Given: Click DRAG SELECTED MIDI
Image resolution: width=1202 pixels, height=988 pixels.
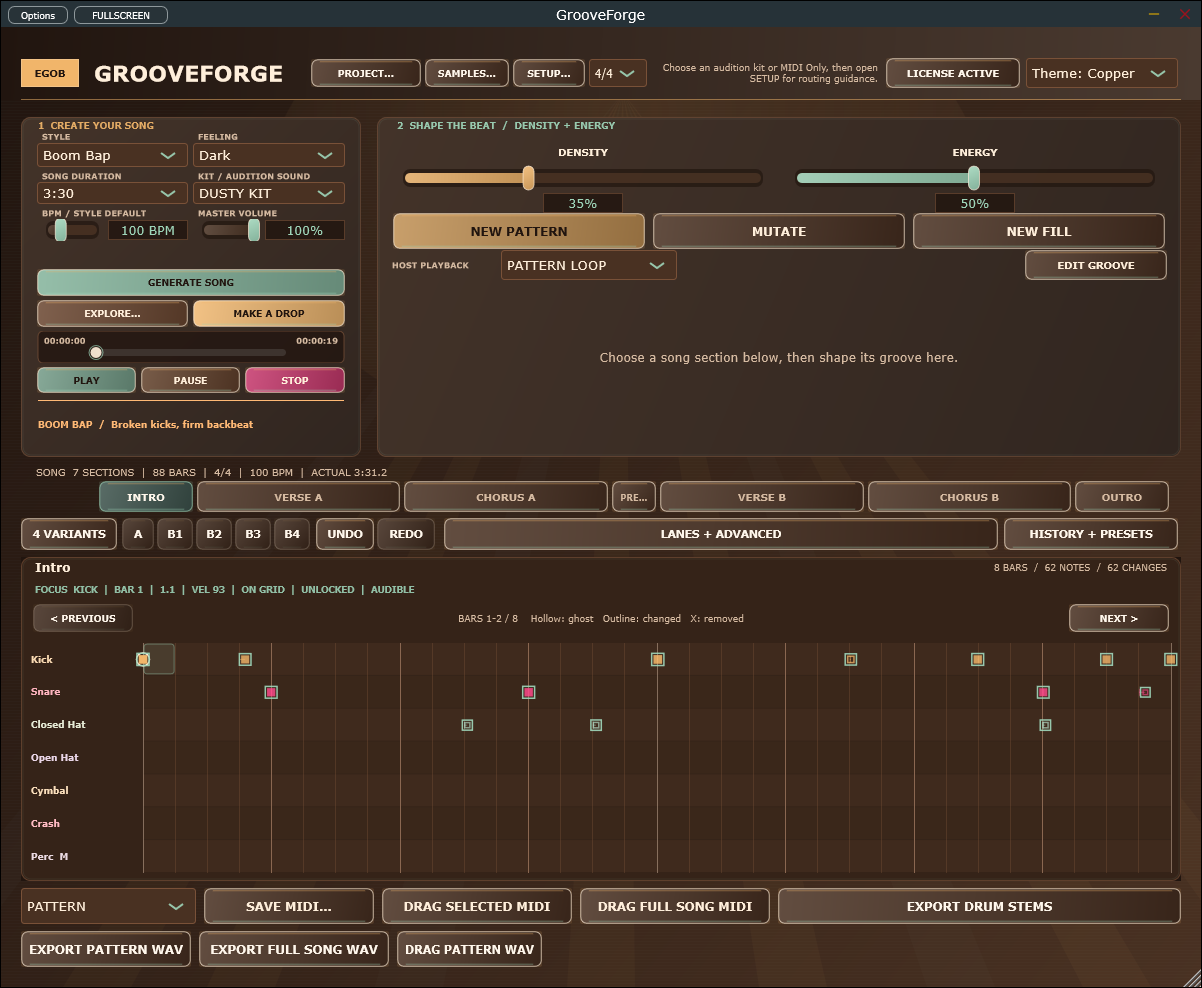Looking at the screenshot, I should [477, 906].
